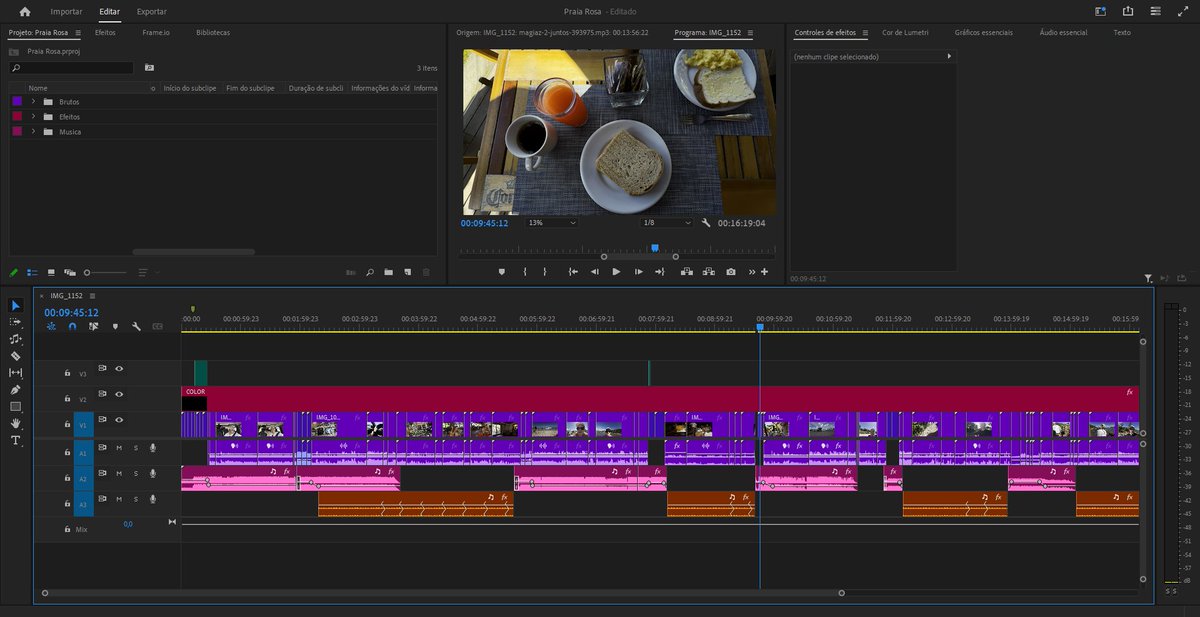The image size is (1200, 617).
Task: Expand the Brutos bin
Action: click(x=33, y=102)
